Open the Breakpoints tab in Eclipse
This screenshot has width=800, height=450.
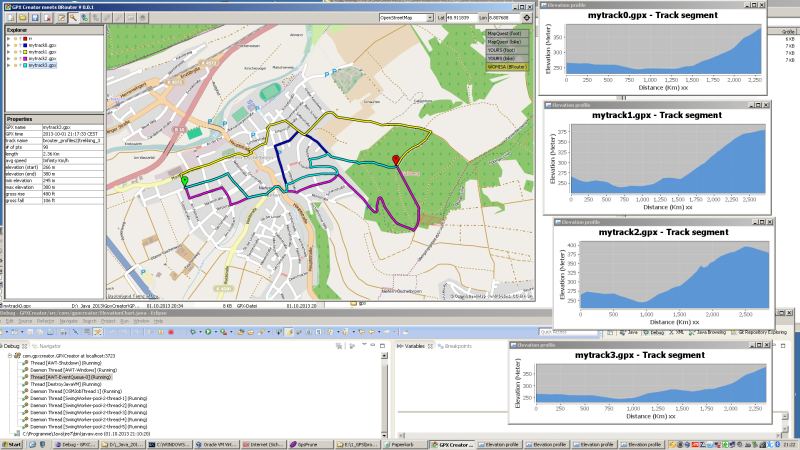point(457,346)
